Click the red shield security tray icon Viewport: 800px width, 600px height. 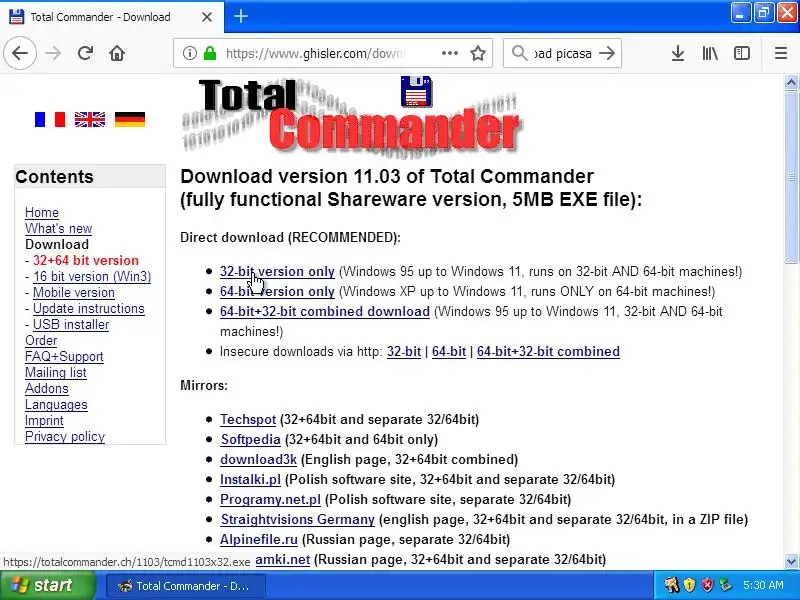(x=707, y=585)
